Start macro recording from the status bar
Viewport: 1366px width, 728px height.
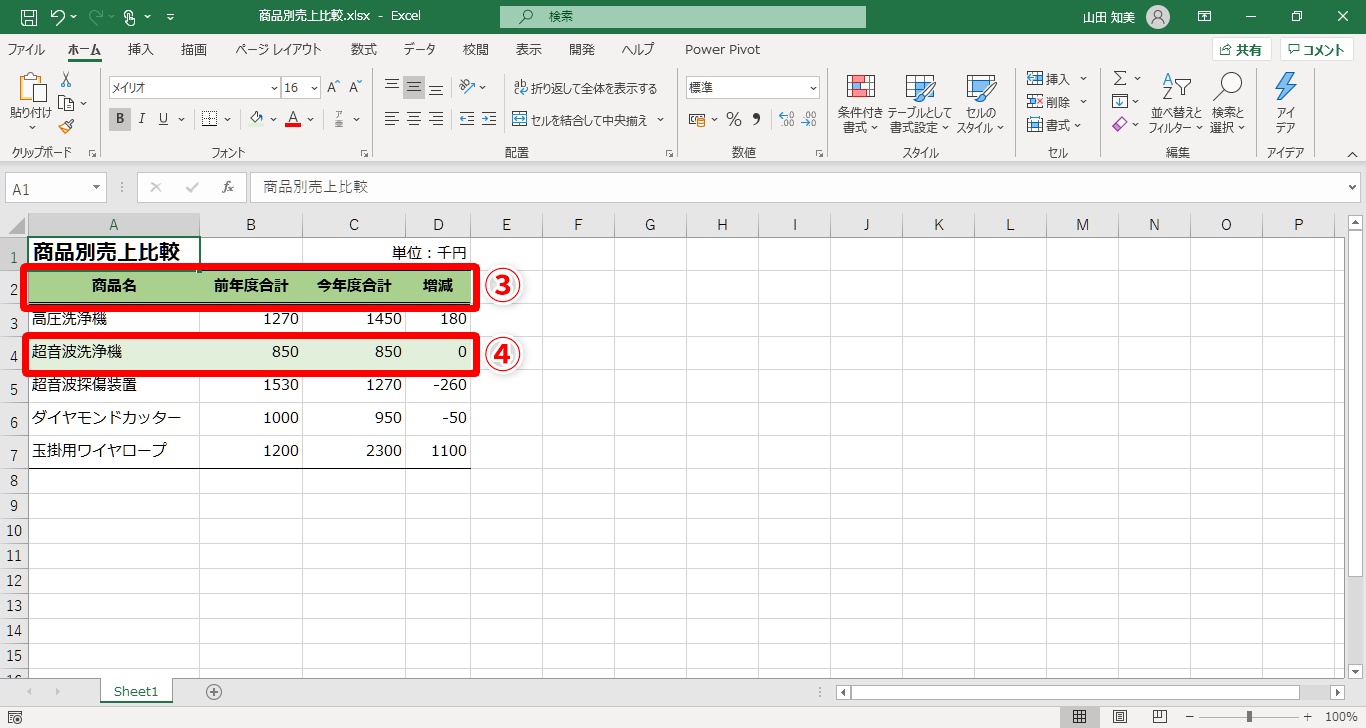coord(15,717)
